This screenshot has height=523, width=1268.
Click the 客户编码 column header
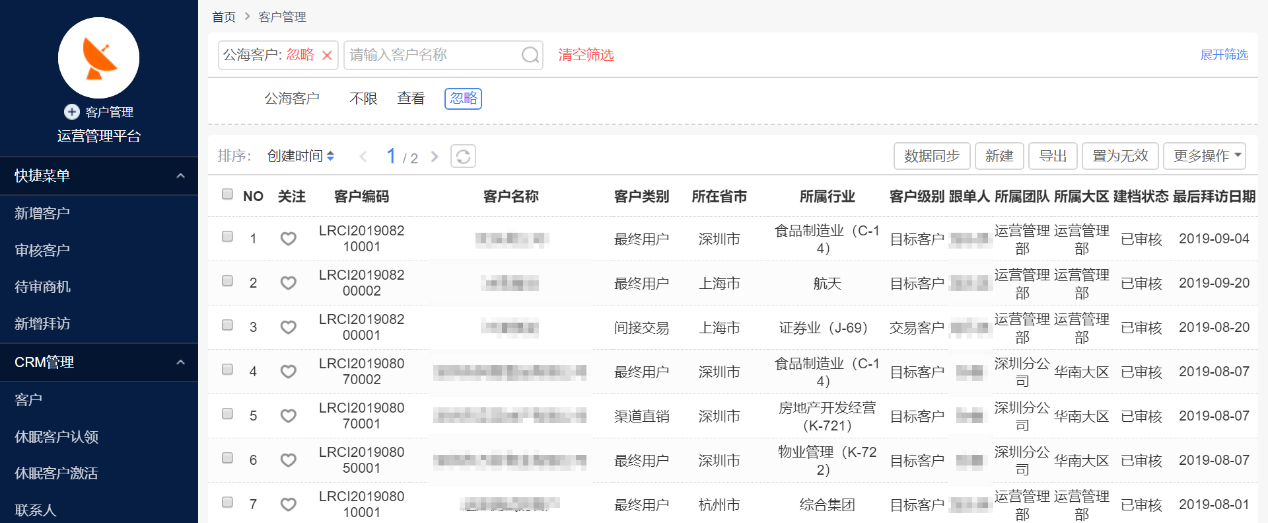pos(361,197)
